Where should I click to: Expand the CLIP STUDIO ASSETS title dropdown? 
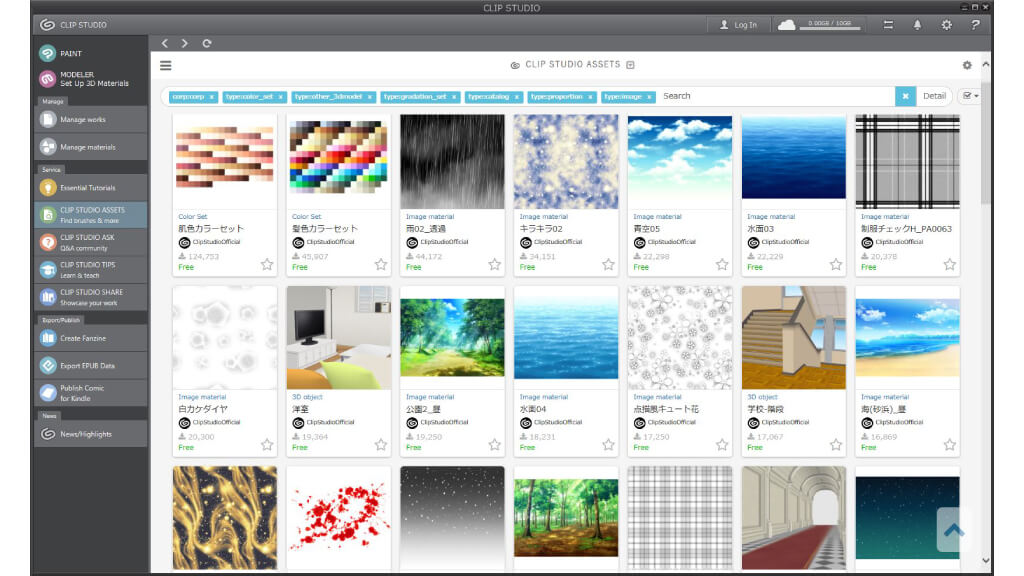click(x=630, y=65)
